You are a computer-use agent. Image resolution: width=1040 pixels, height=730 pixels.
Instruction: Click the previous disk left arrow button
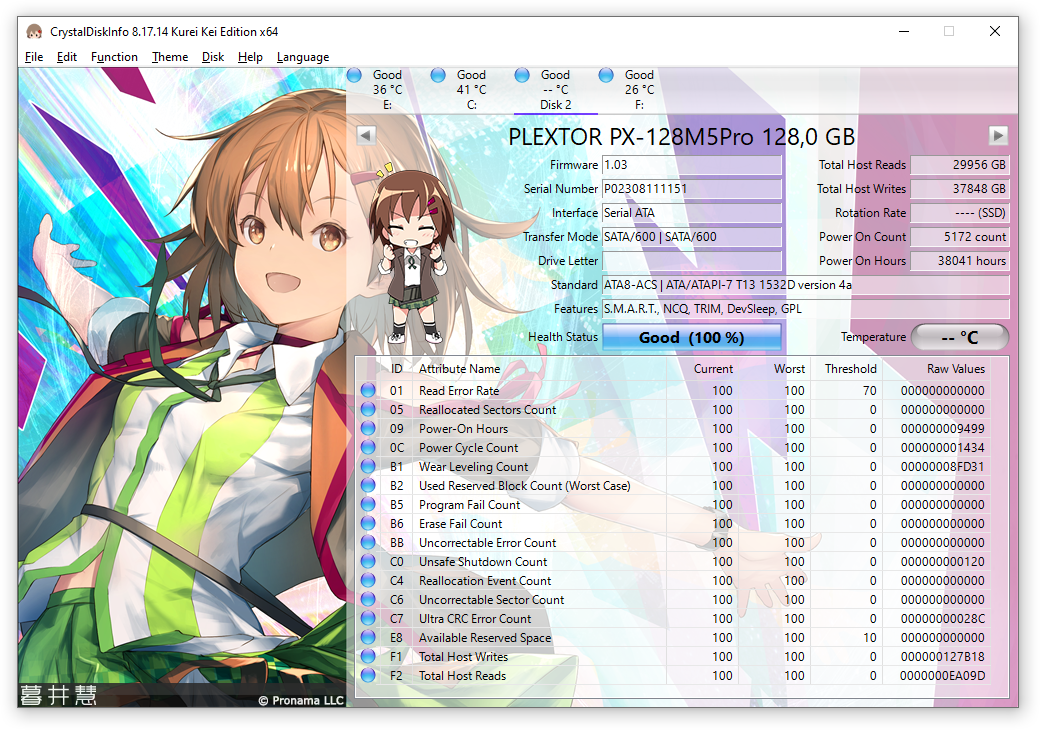tap(366, 135)
